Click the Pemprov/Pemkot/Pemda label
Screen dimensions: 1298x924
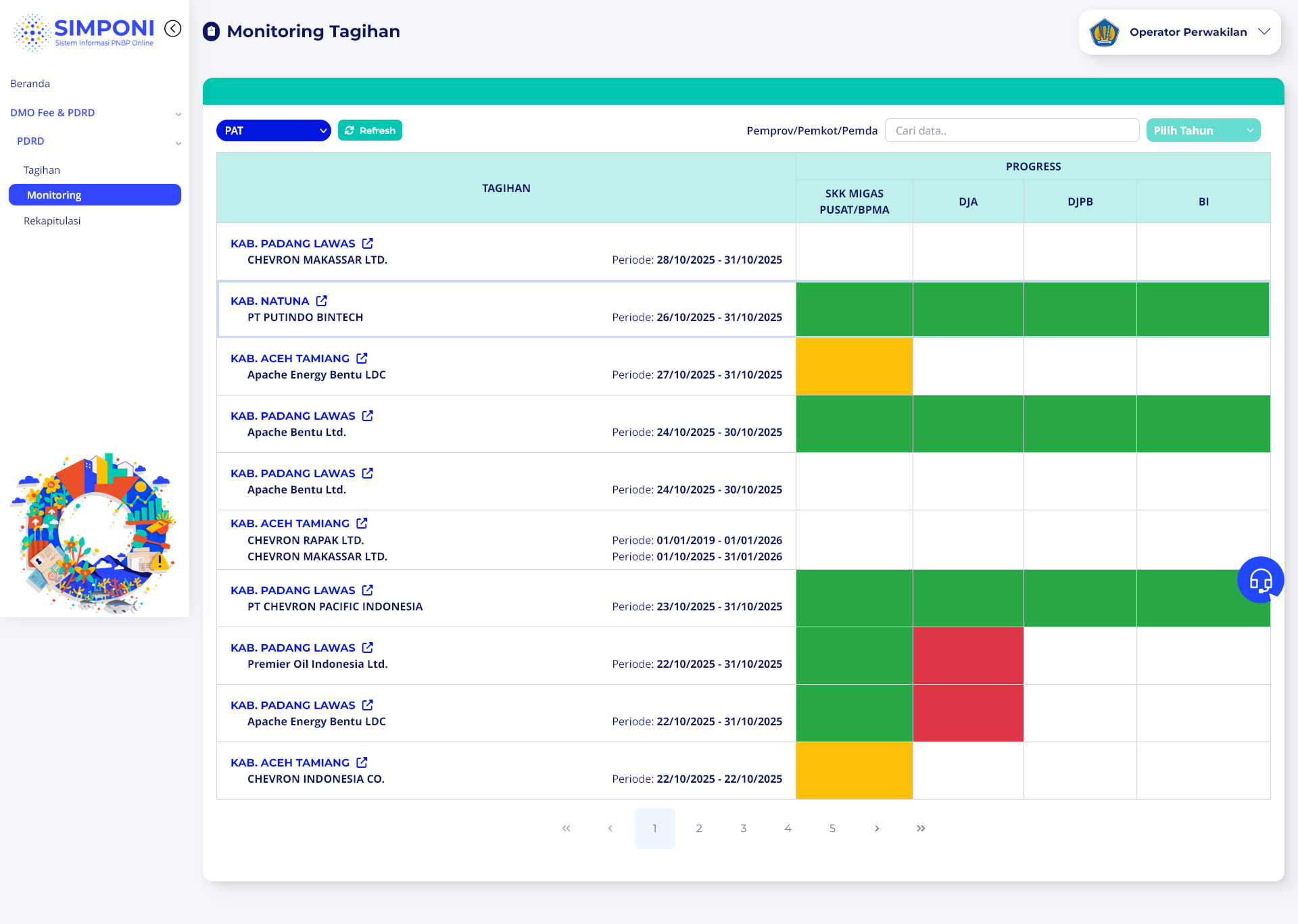click(x=812, y=130)
